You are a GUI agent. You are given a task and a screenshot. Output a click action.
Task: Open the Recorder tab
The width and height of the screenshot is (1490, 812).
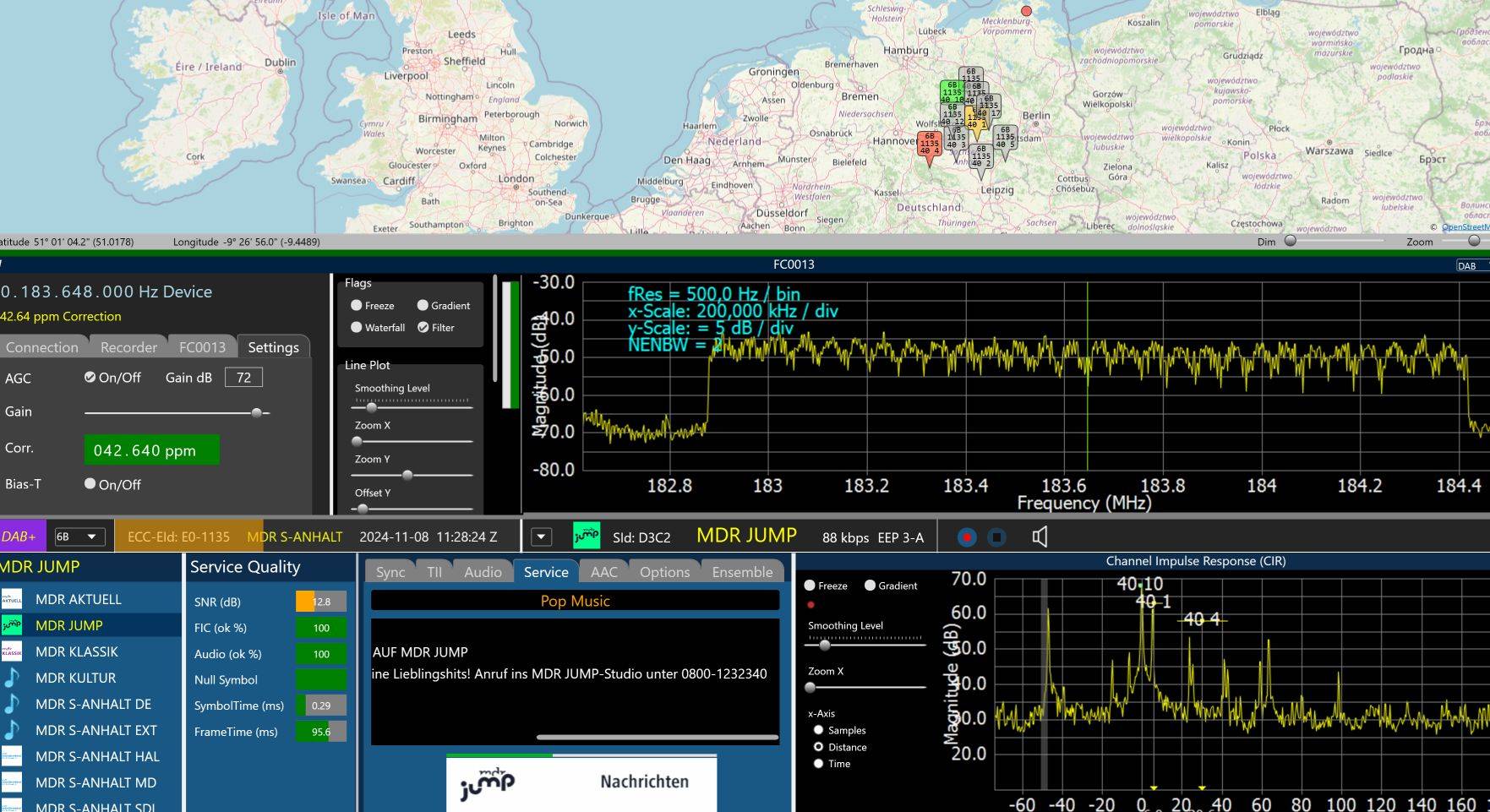[128, 347]
